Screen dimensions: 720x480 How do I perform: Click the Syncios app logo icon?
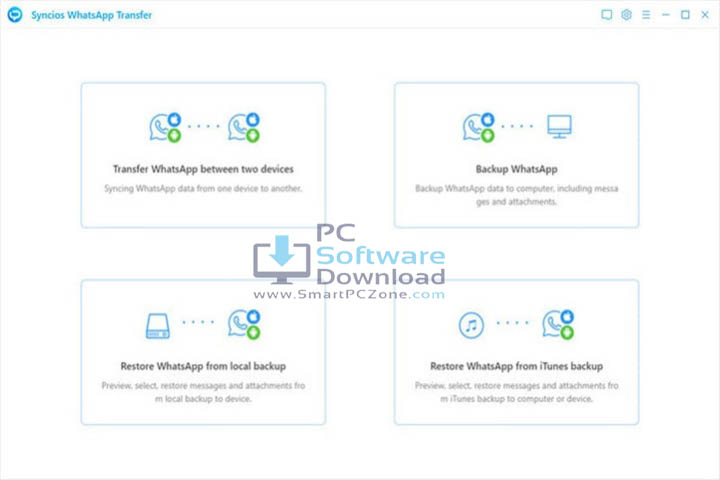tap(15, 15)
